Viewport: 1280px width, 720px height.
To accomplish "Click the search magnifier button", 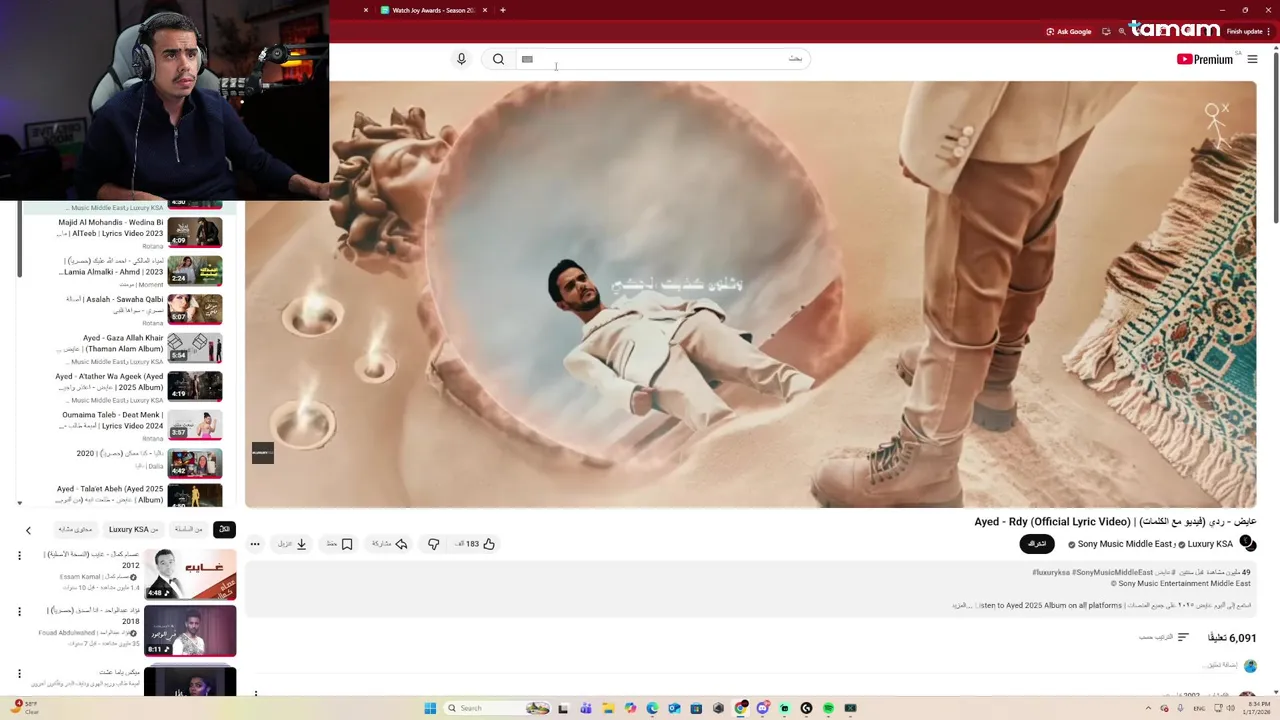I will [x=498, y=59].
